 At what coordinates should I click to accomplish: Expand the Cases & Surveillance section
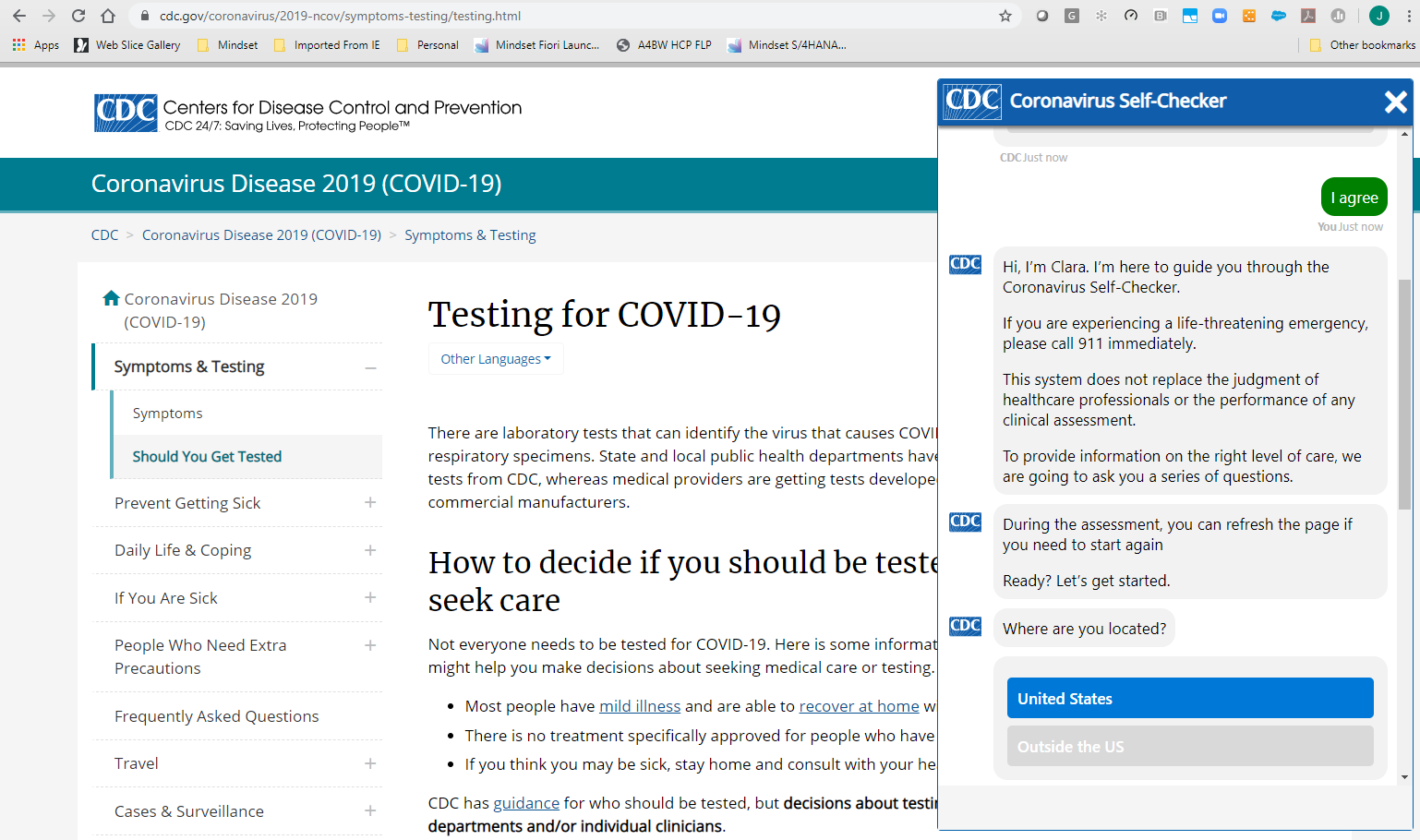pyautogui.click(x=370, y=810)
